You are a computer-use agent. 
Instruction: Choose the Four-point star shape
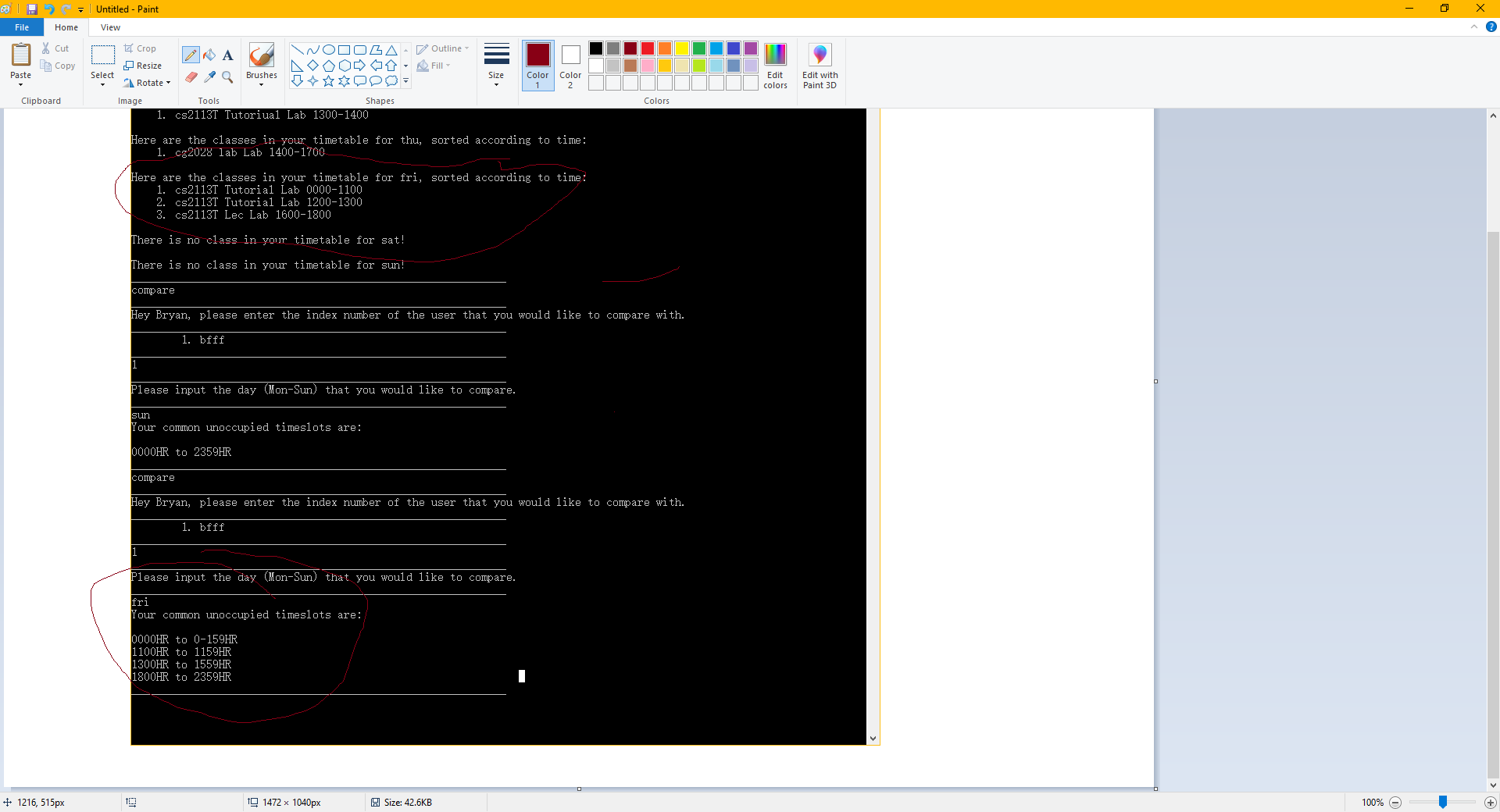click(312, 80)
